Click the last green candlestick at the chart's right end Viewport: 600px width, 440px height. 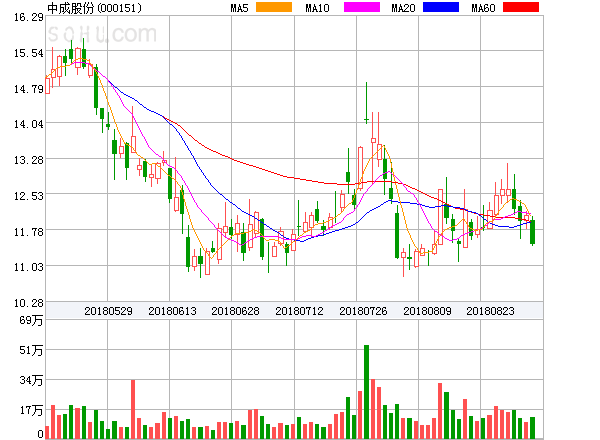point(532,231)
